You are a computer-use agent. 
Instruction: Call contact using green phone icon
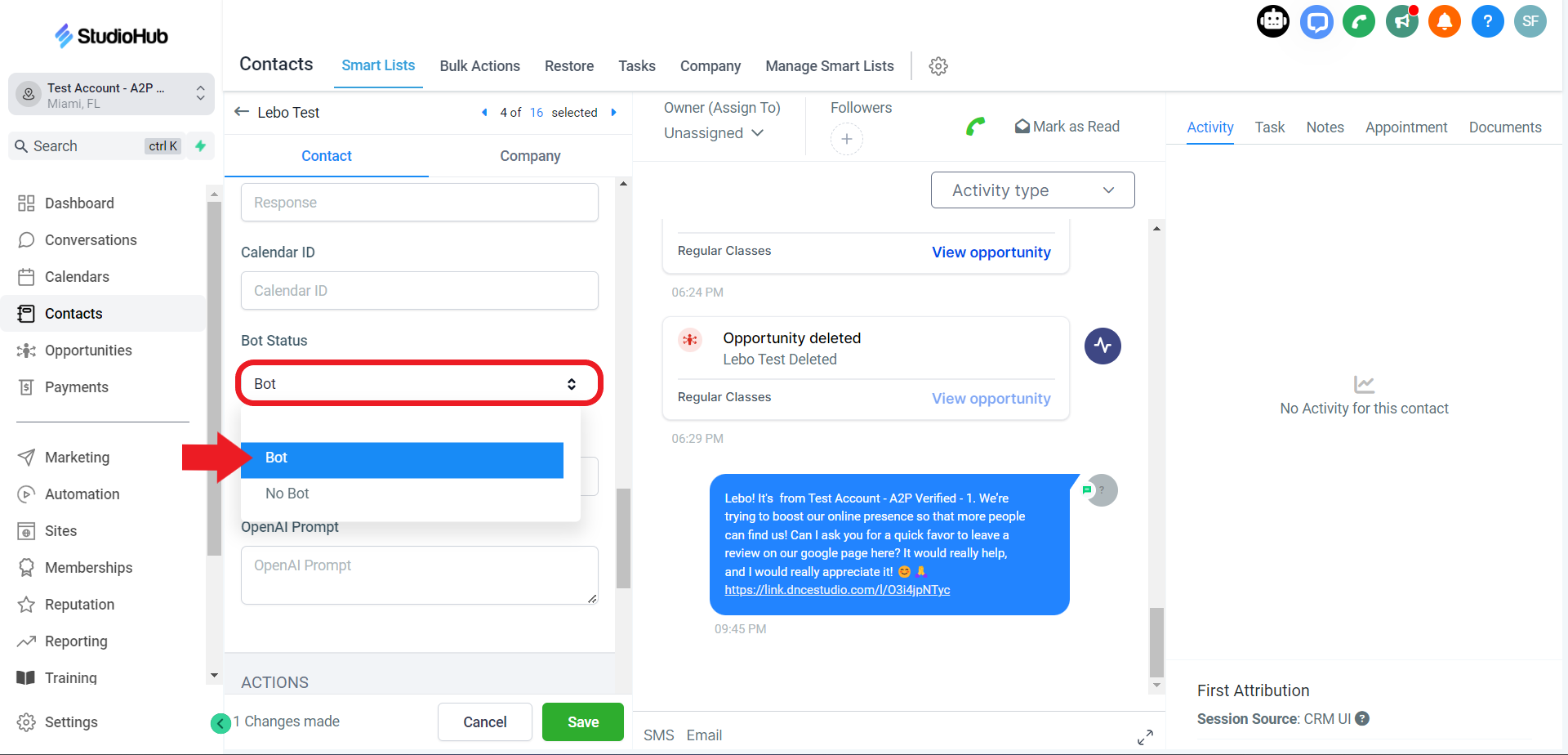975,127
